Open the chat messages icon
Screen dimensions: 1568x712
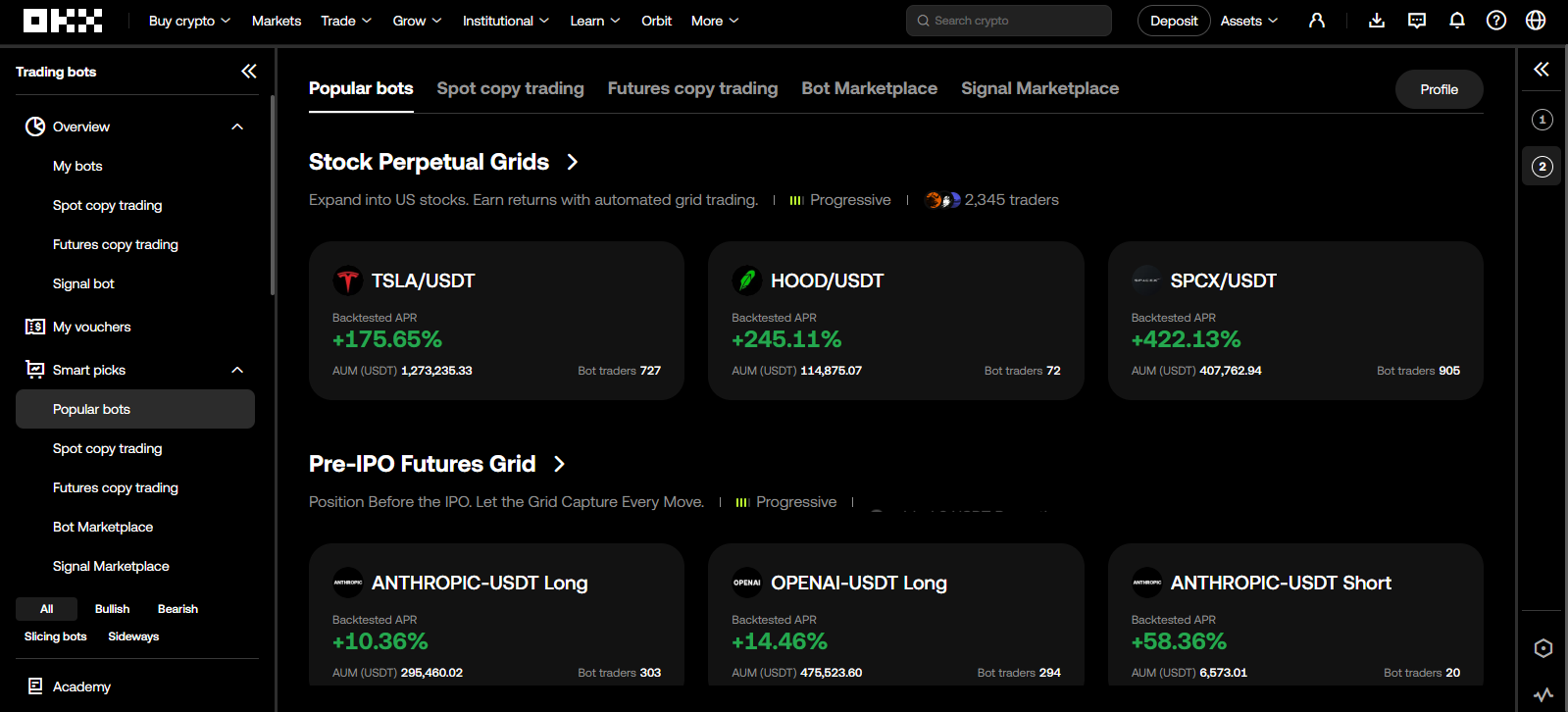1417,21
